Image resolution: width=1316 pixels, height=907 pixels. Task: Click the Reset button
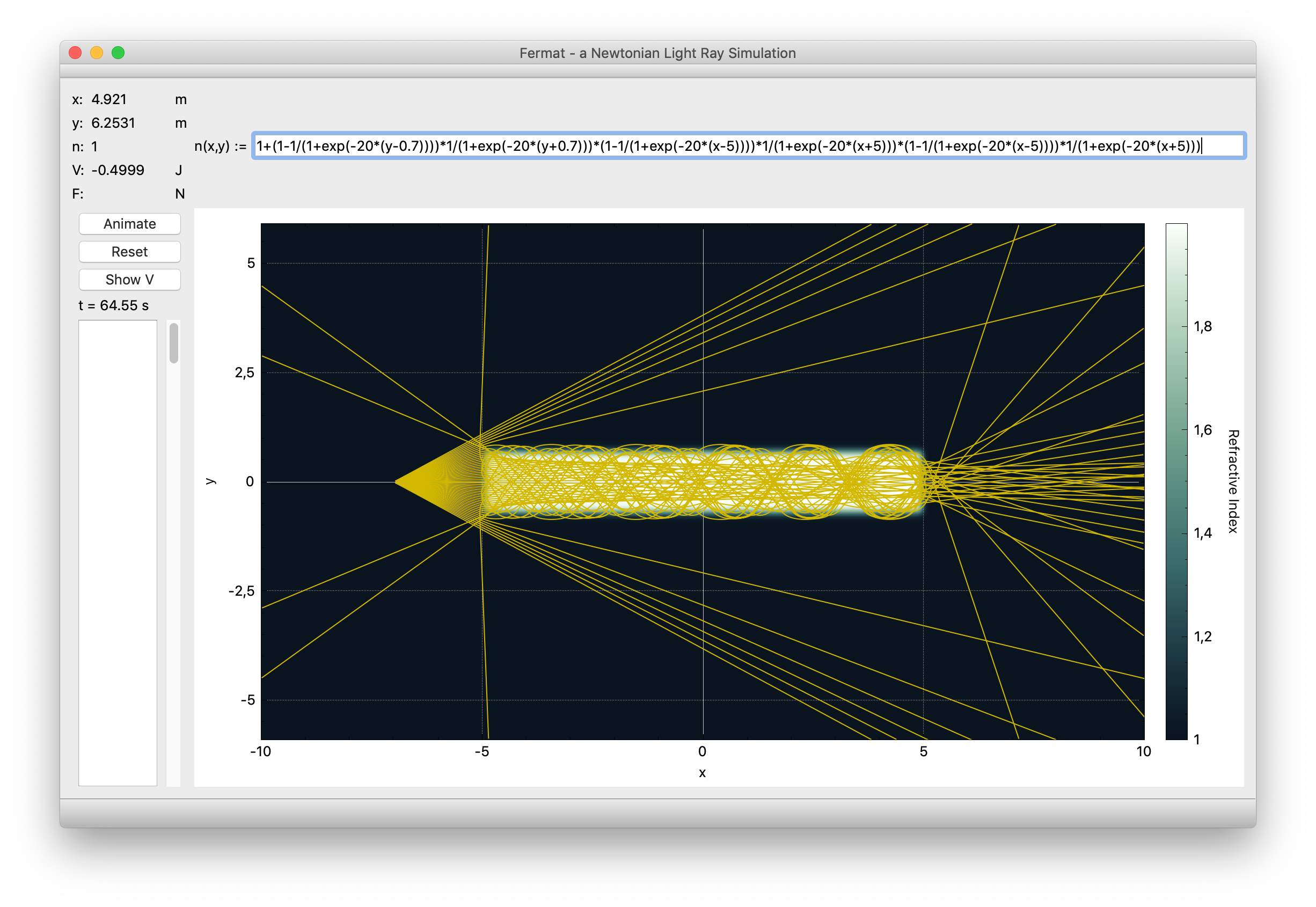(x=129, y=252)
